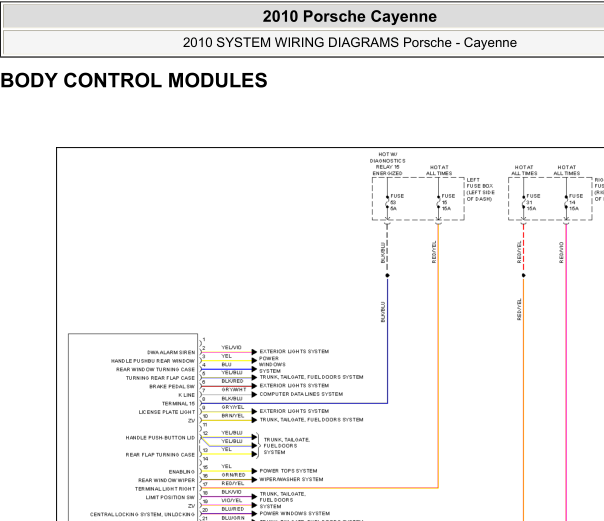Click the splice dot on BLK/BLU wire

[x=388, y=275]
